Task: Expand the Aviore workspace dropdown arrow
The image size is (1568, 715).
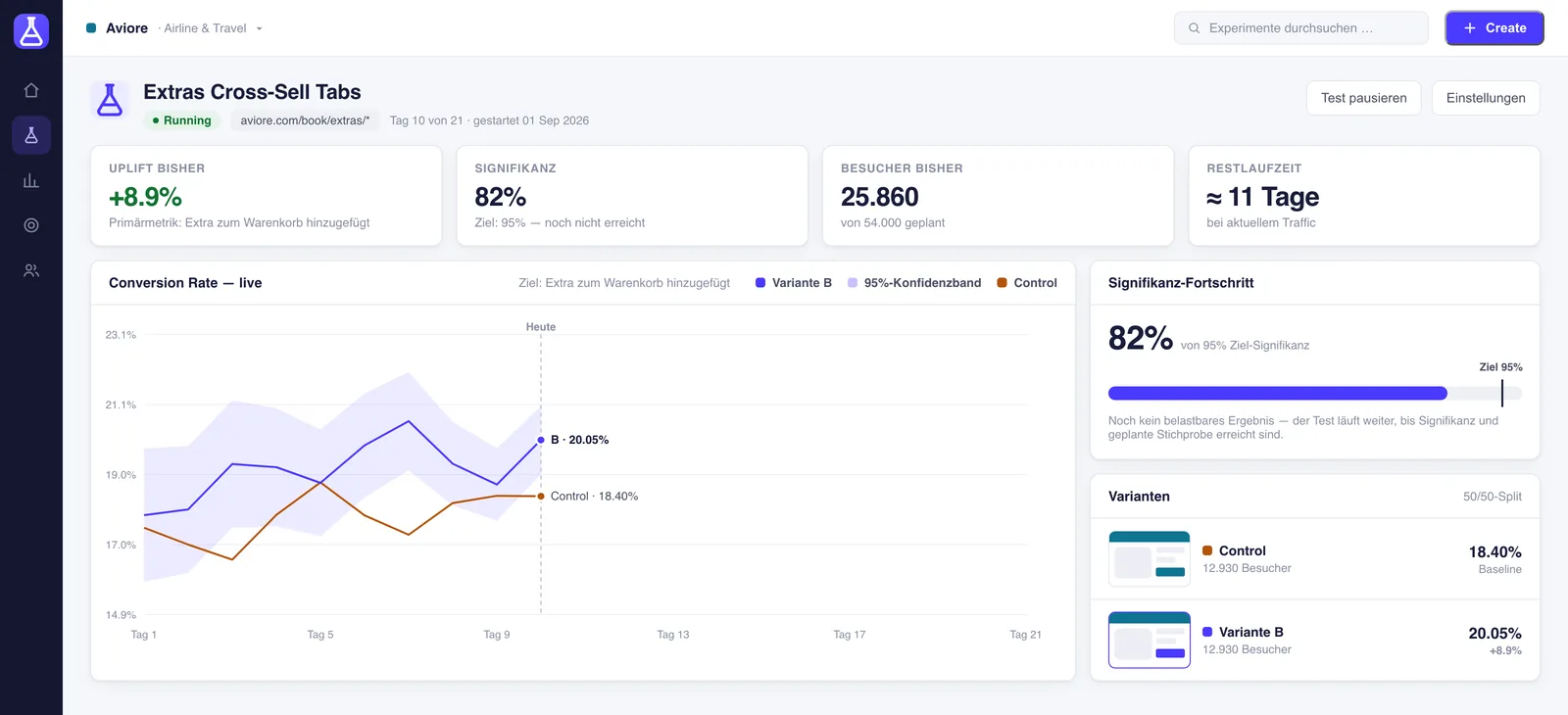Action: point(259,28)
